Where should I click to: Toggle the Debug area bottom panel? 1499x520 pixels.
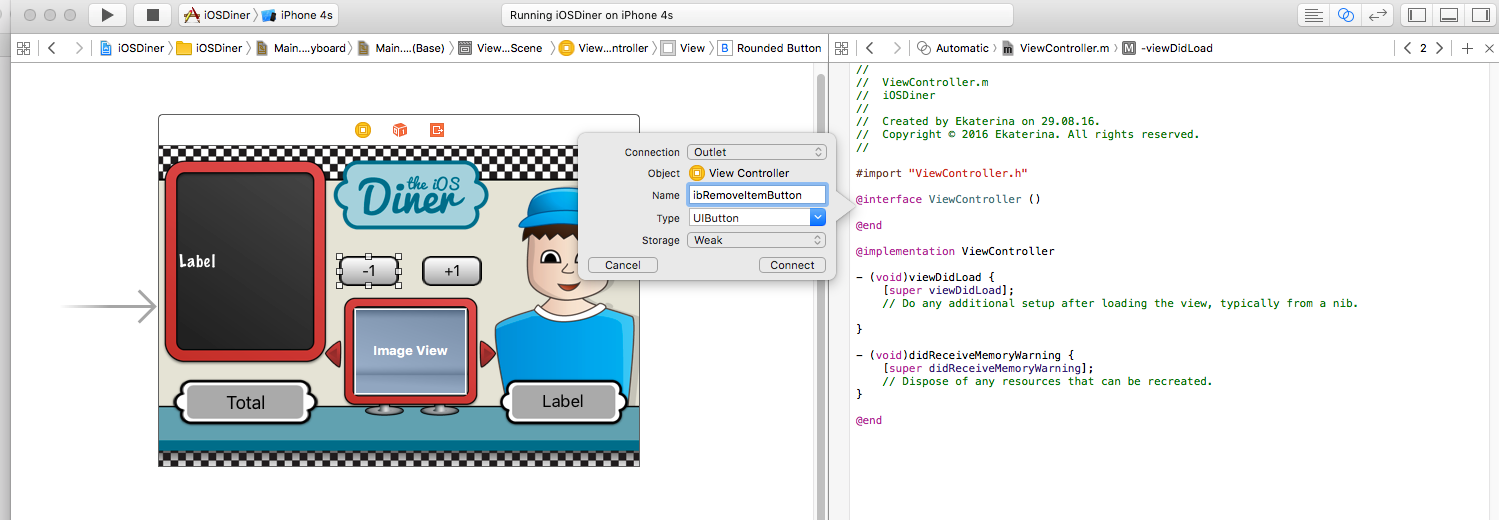point(1448,15)
